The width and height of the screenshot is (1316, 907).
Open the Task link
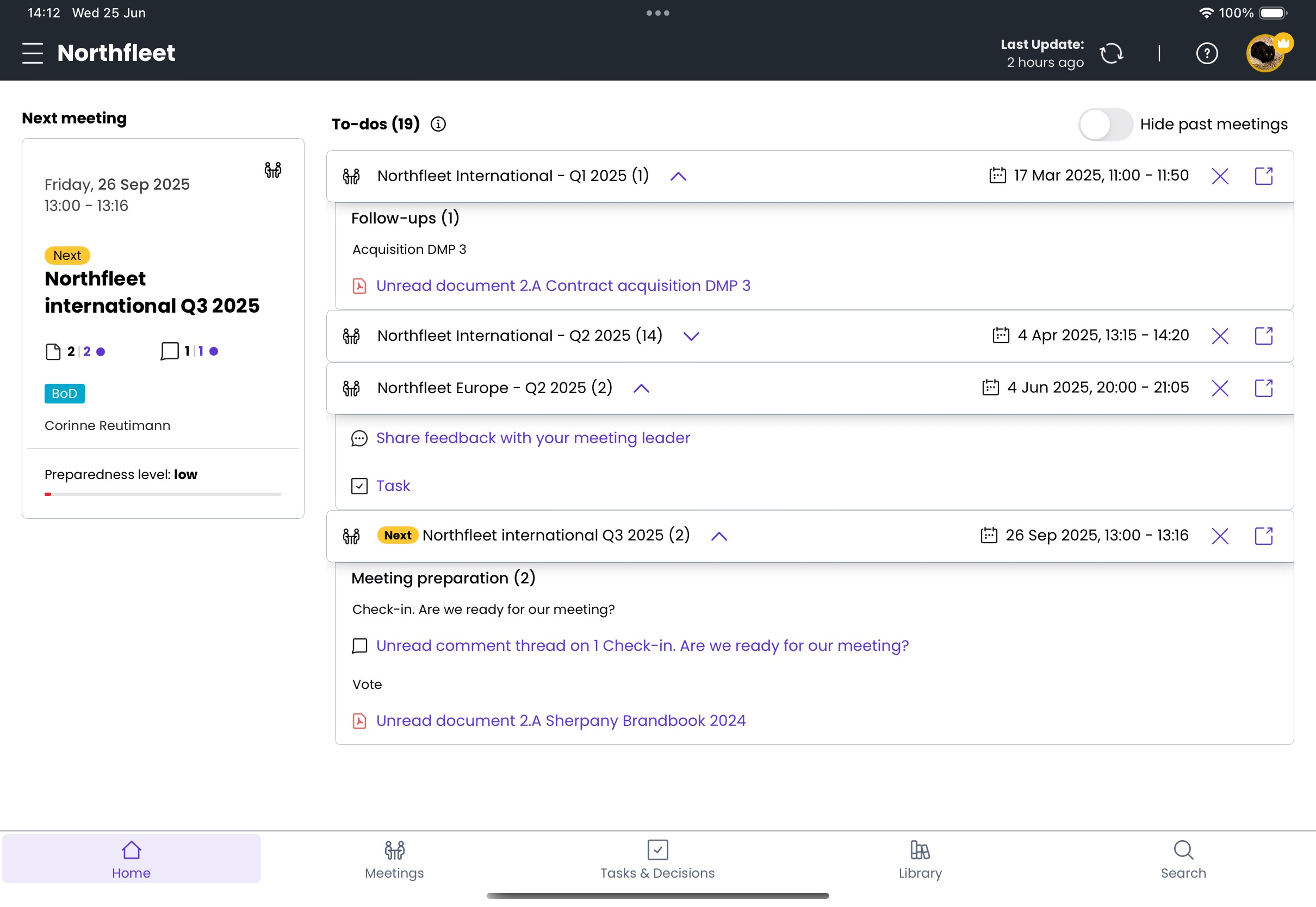coord(393,486)
